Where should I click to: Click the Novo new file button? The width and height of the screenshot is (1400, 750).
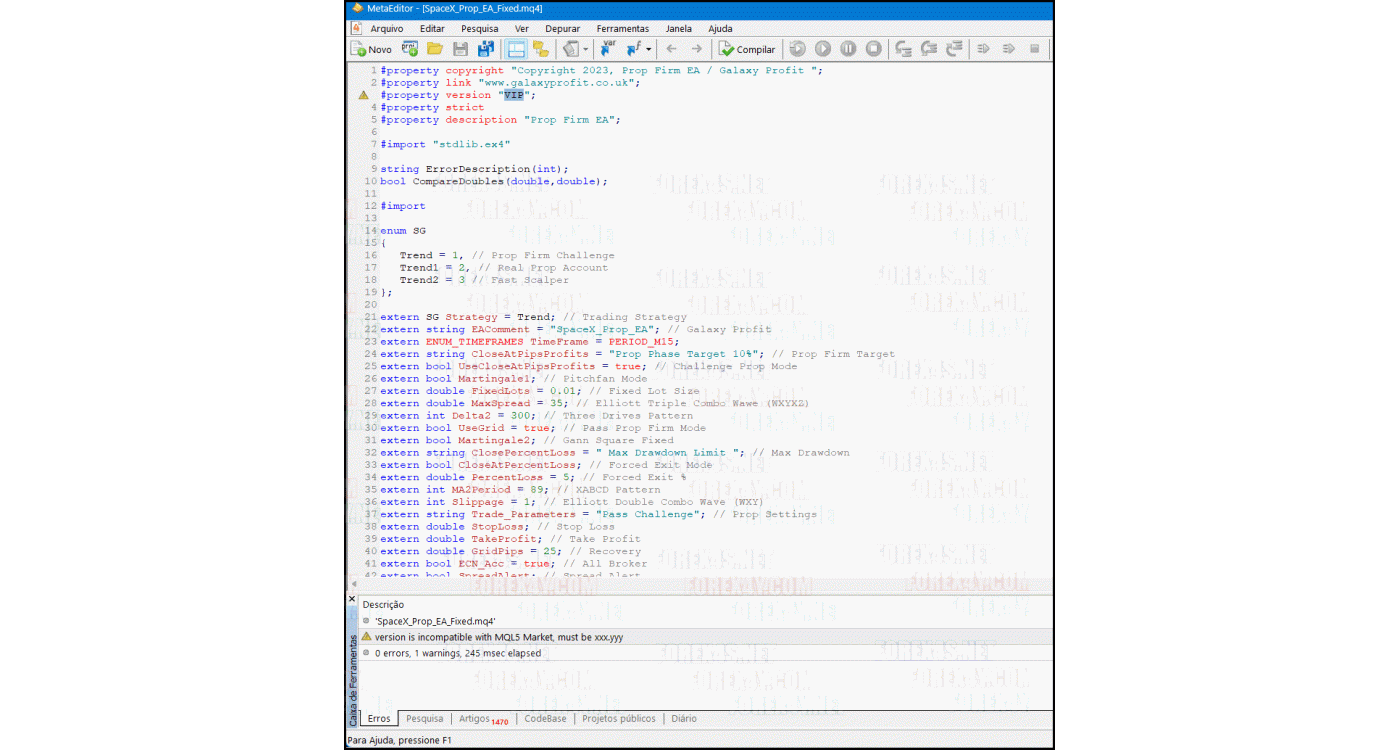pos(371,49)
